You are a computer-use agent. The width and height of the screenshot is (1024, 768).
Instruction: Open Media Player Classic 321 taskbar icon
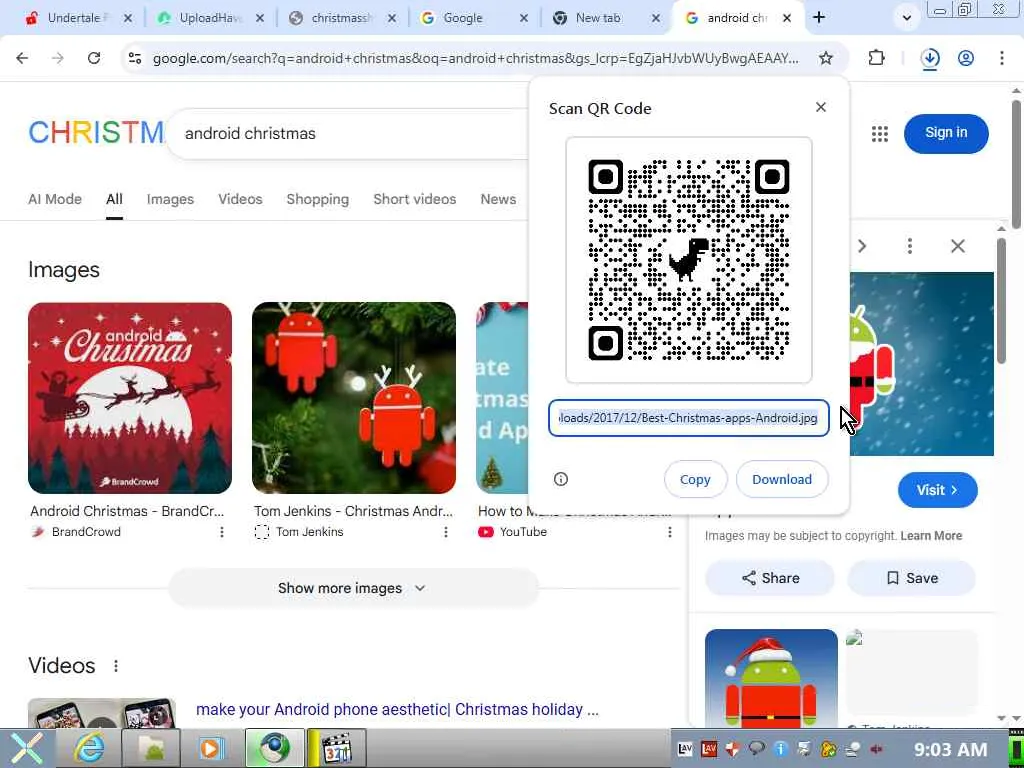coord(336,748)
